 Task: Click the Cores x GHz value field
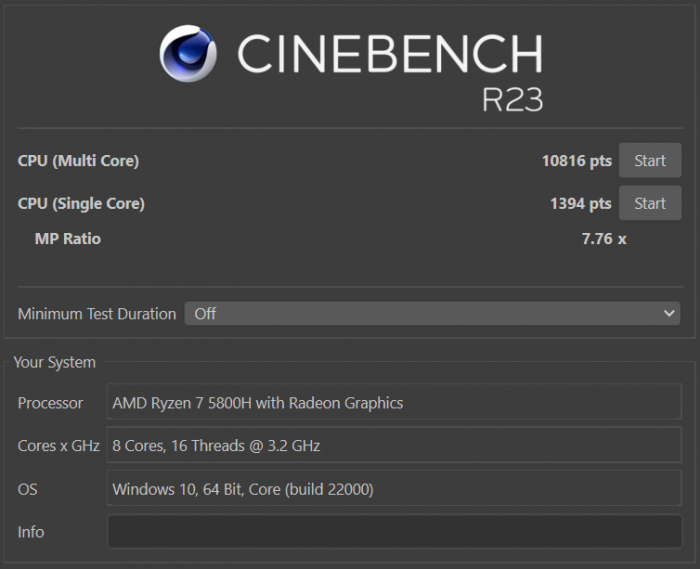coord(394,446)
